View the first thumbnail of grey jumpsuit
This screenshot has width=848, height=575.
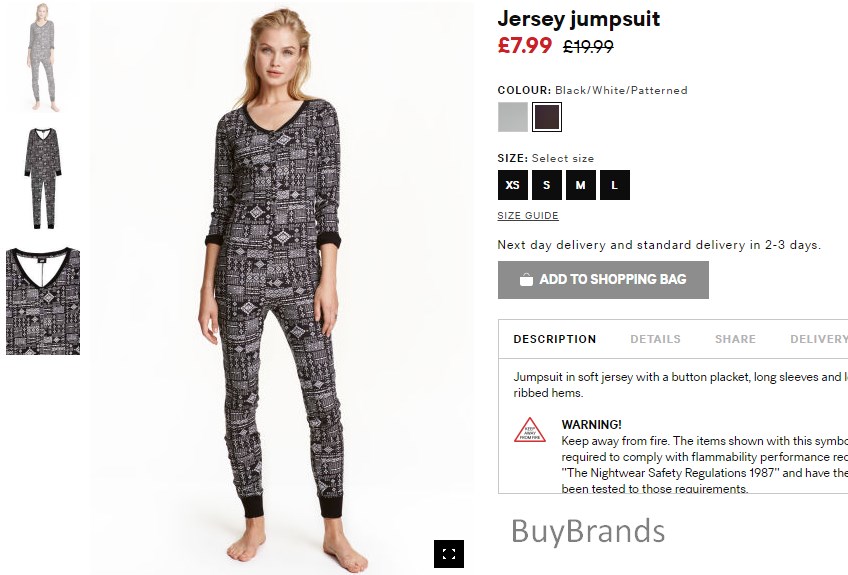click(x=43, y=57)
